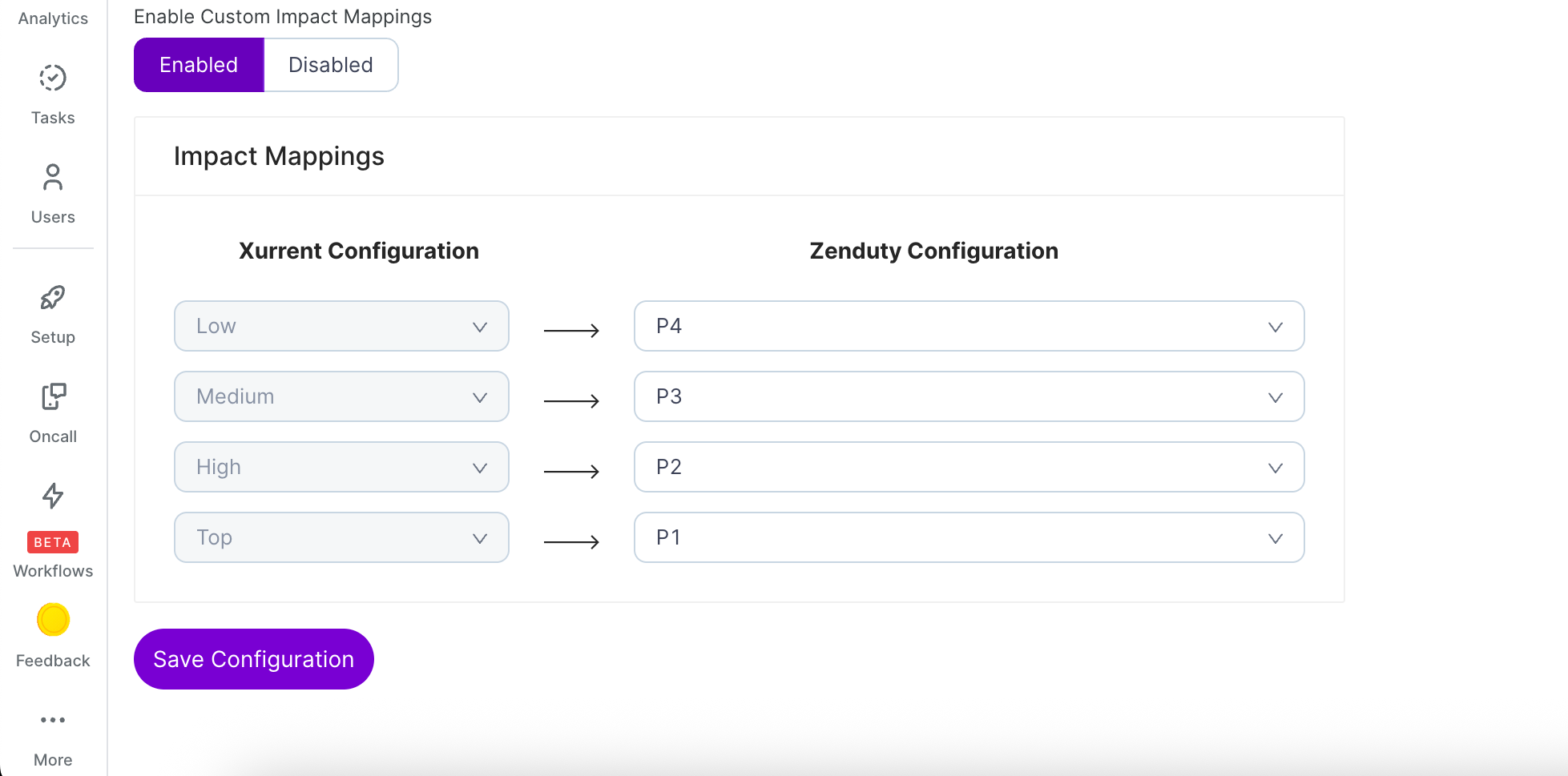The image size is (1568, 776).
Task: Switch custom impact mappings to Disabled
Action: point(331,65)
